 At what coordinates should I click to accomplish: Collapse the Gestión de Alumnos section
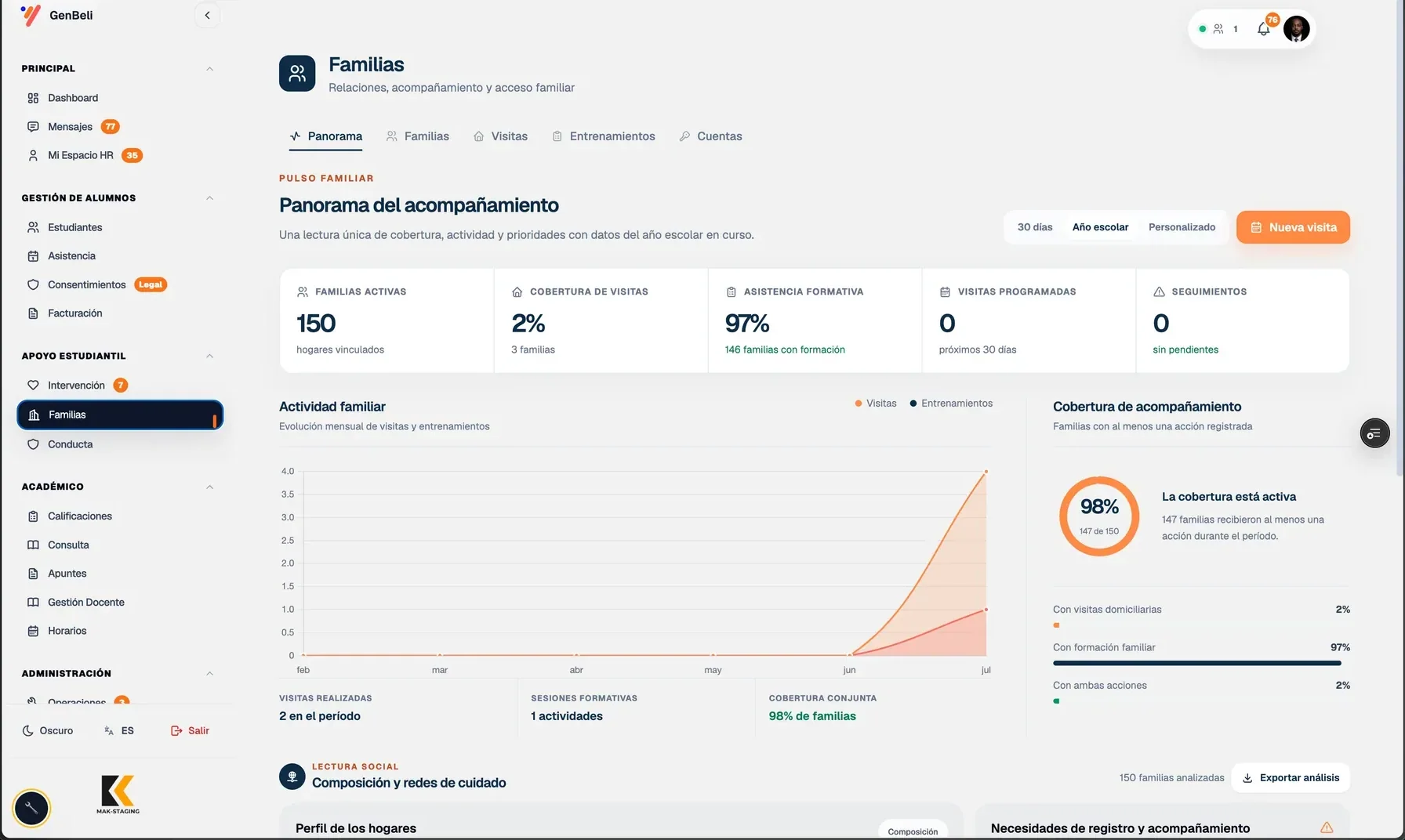pyautogui.click(x=209, y=197)
